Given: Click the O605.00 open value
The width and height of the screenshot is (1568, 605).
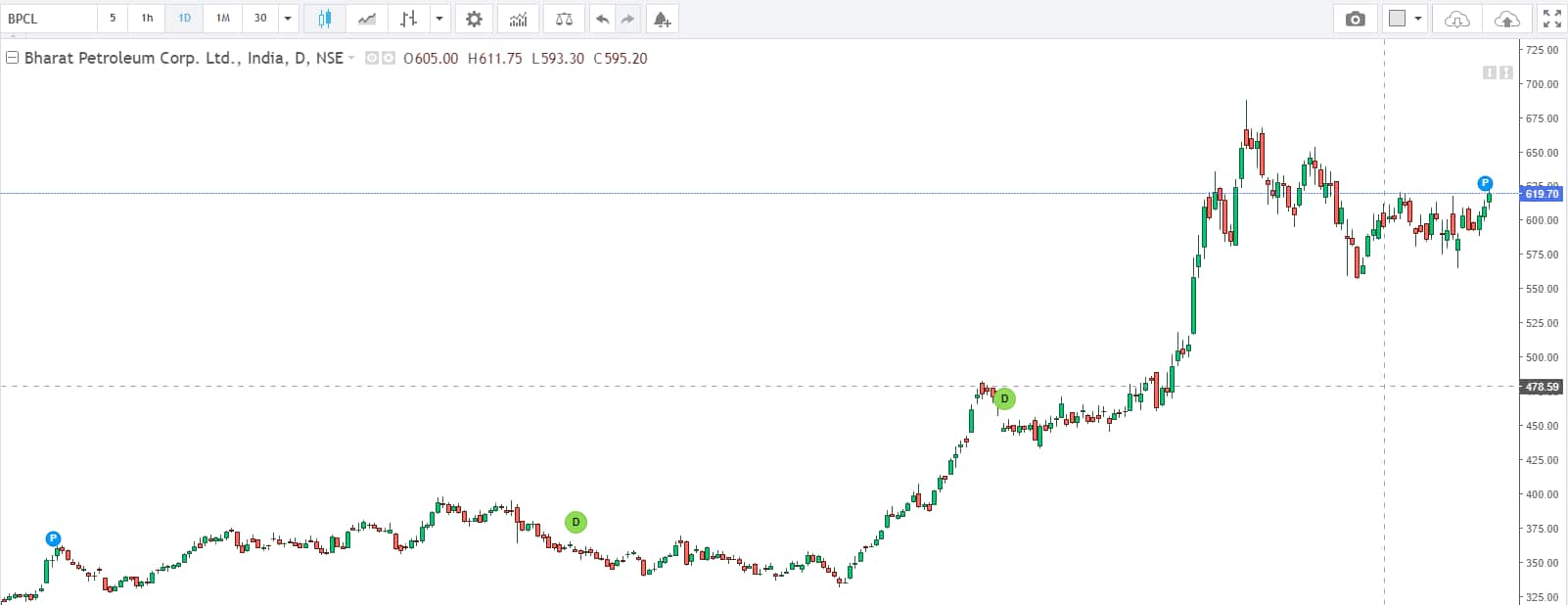Looking at the screenshot, I should point(431,59).
